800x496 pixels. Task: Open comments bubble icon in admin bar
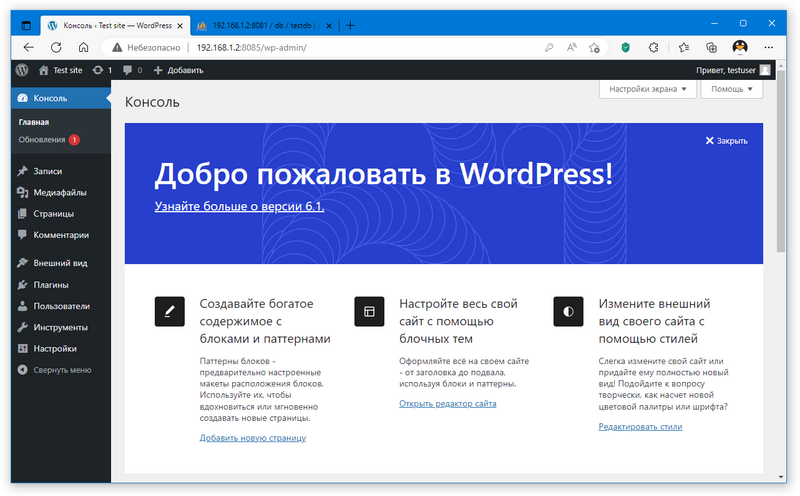click(x=128, y=70)
